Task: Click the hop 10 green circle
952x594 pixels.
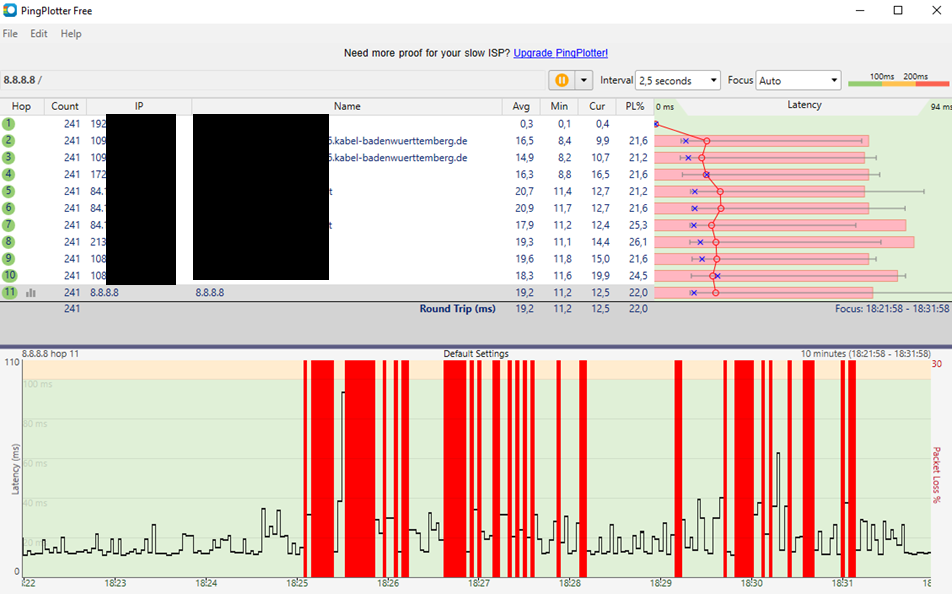Action: point(9,275)
